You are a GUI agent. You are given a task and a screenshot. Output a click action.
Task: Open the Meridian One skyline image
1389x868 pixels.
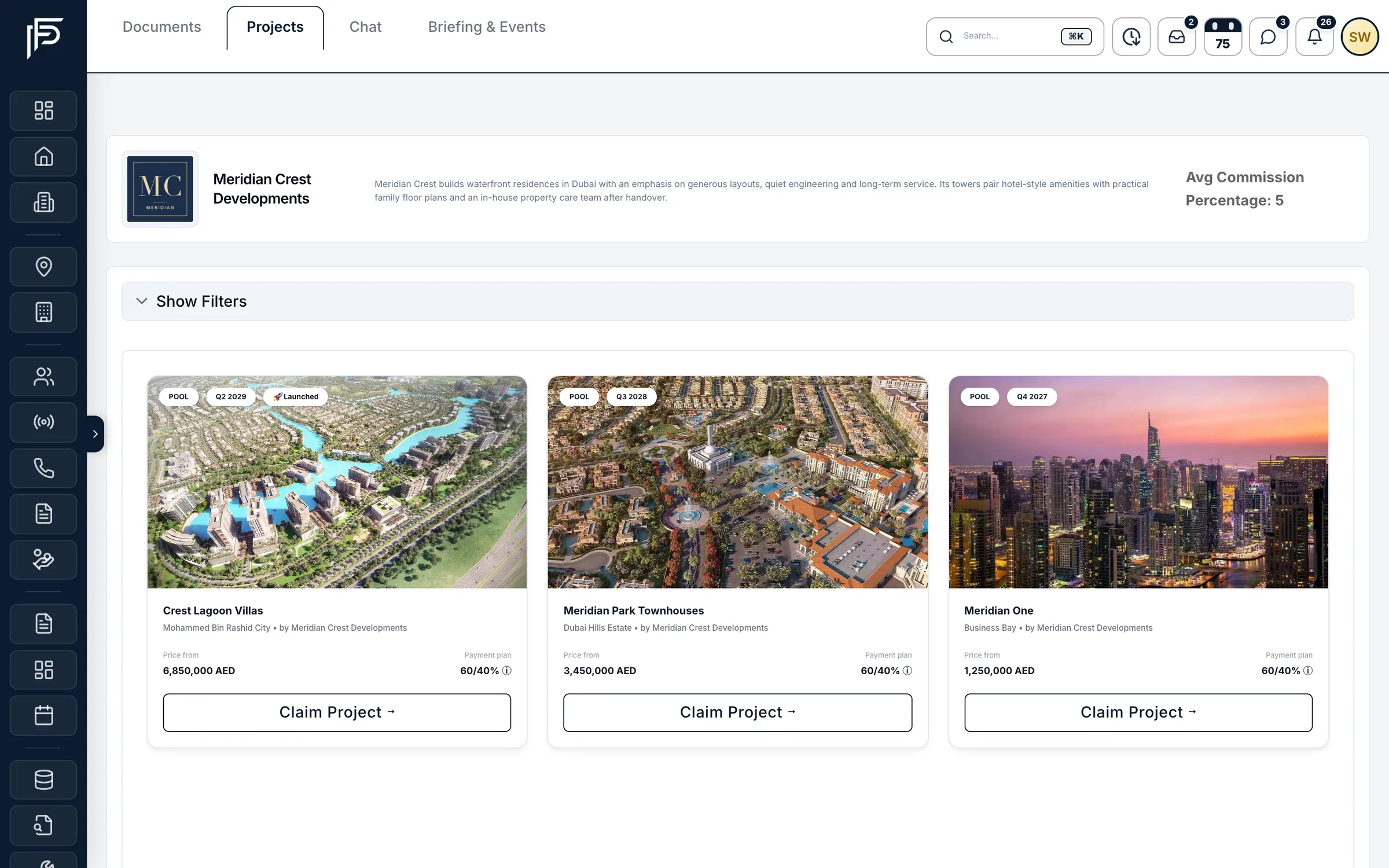tap(1138, 482)
